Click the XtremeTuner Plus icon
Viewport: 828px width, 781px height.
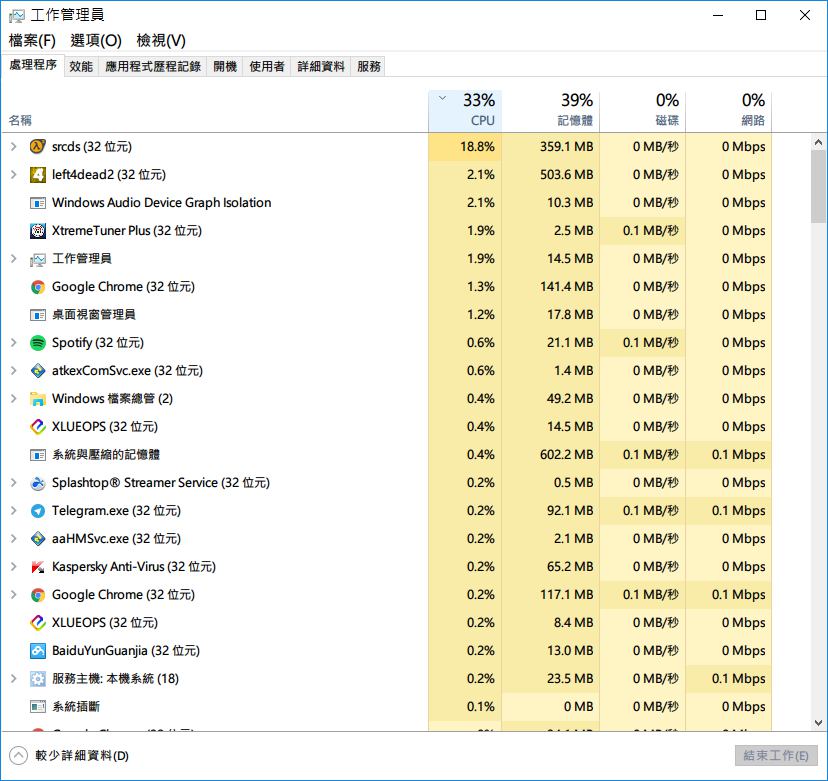[x=37, y=231]
